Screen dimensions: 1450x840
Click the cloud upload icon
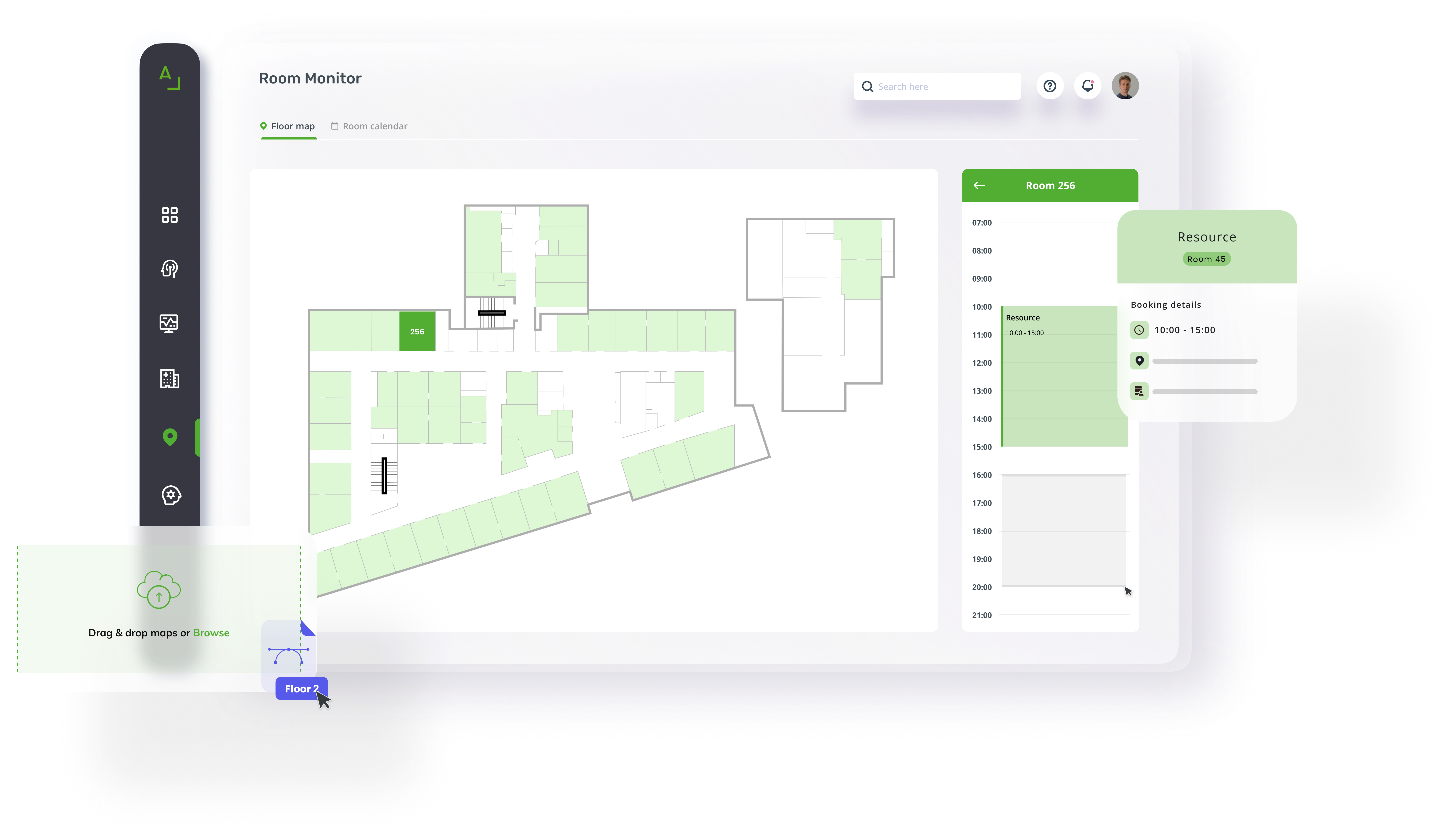(159, 589)
